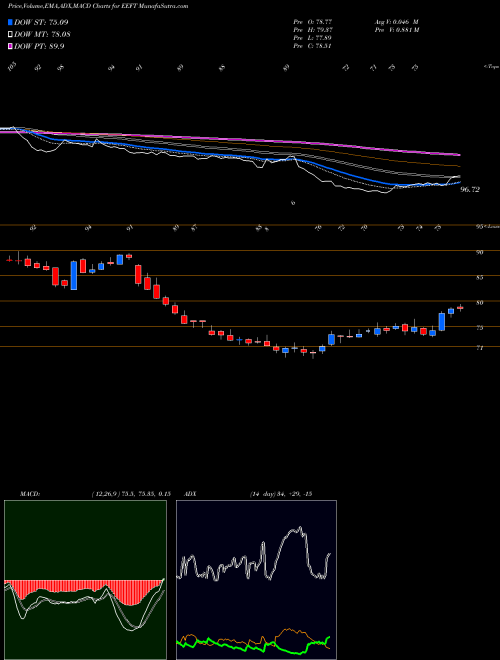Open the dark blue ADX indicator chart panel

pyautogui.click(x=256, y=580)
